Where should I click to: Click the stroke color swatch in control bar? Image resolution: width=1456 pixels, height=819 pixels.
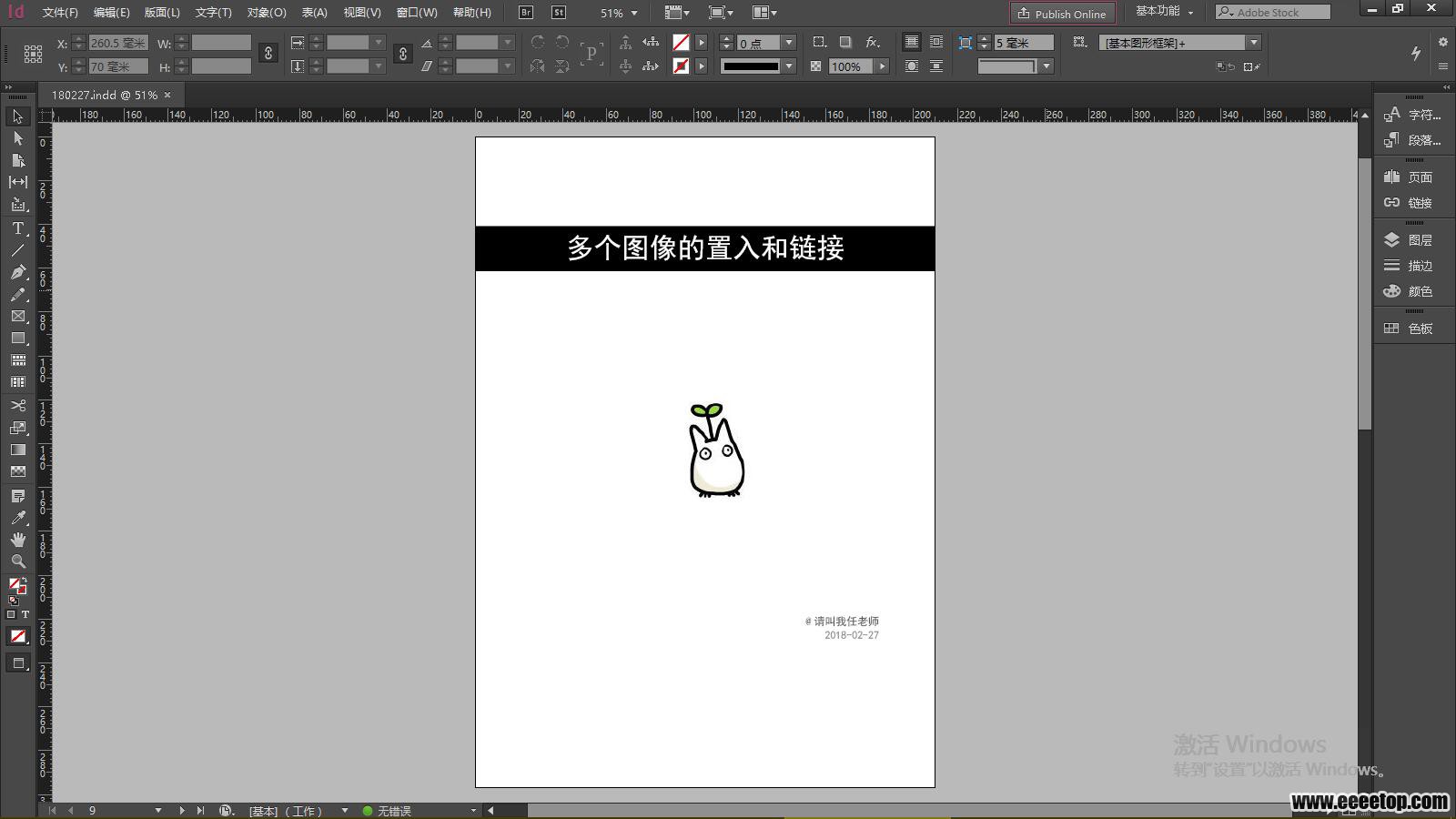click(x=681, y=66)
